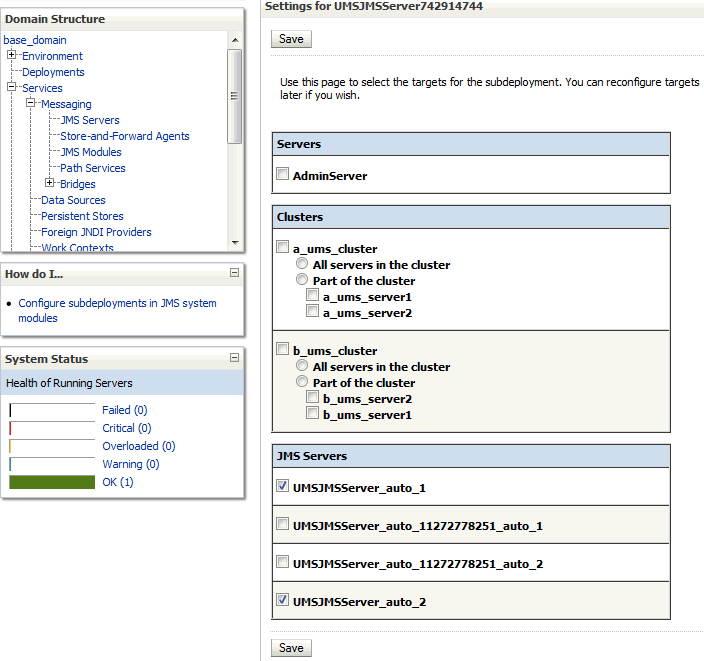Open Foreign JNDI Providers in the tree
This screenshot has width=704, height=661.
(x=97, y=232)
